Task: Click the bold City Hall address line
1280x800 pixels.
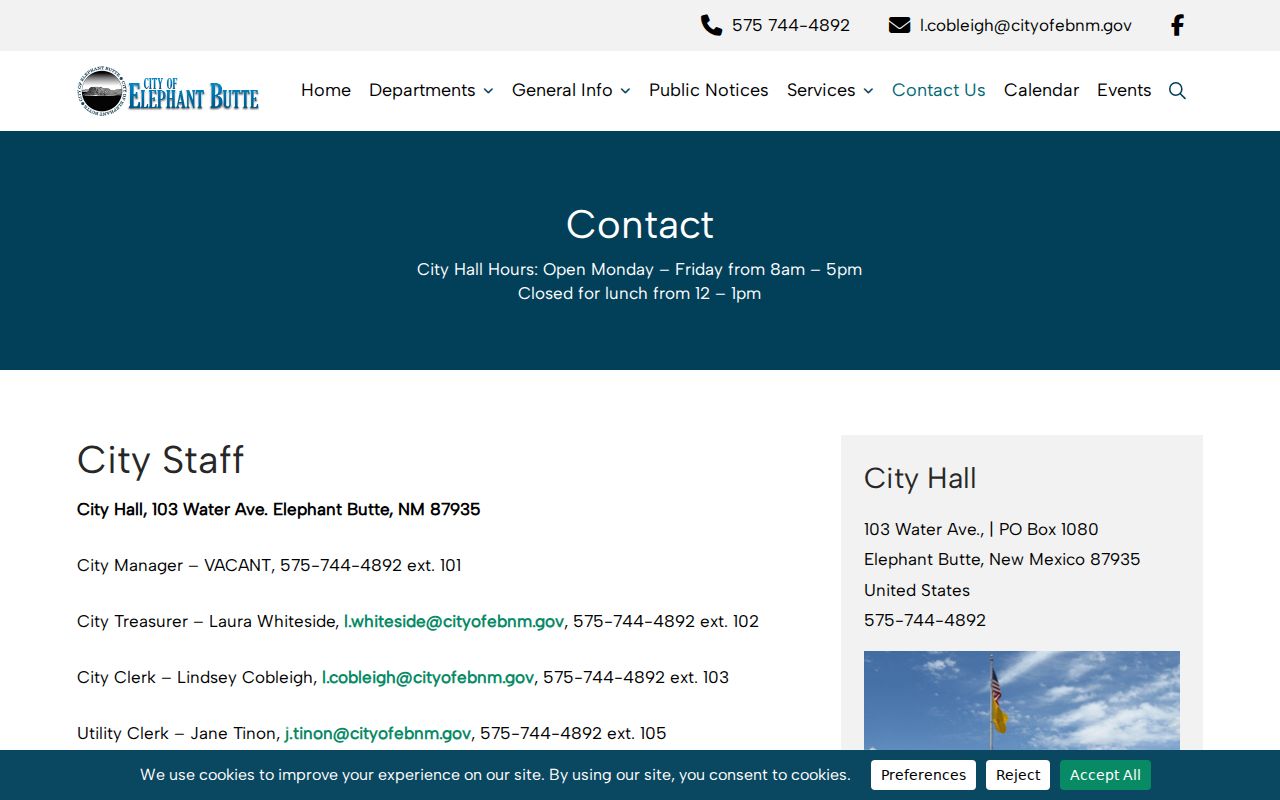Action: click(x=279, y=509)
